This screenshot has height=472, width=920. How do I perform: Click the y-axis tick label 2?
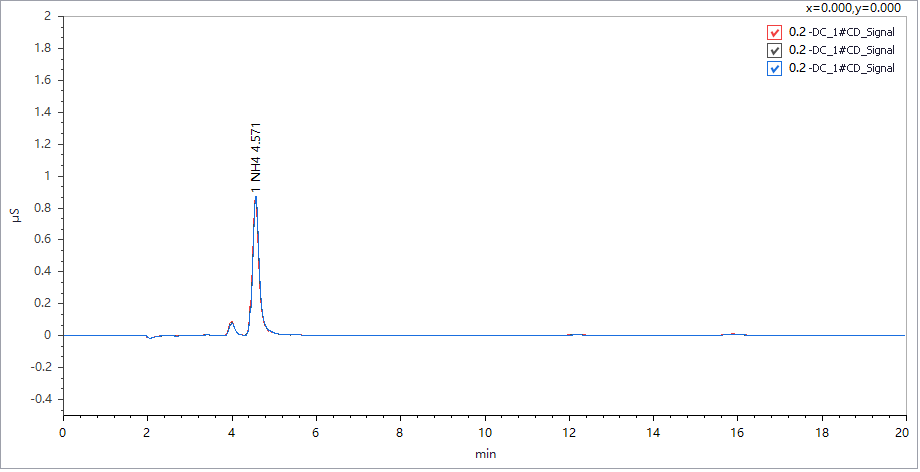[x=50, y=16]
